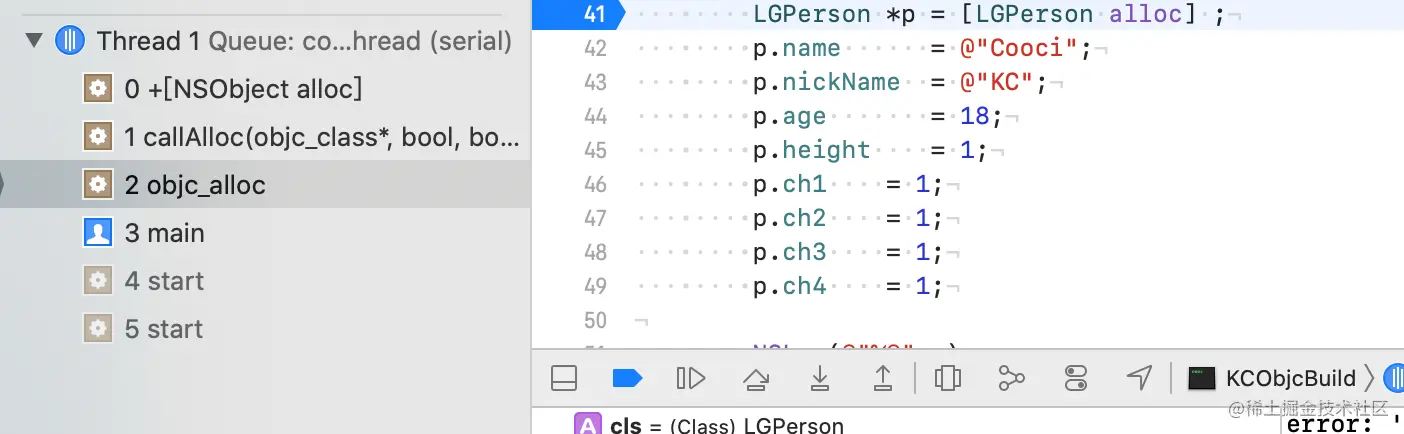
Task: Click gear icon beside objc_alloc frame
Action: pos(97,185)
